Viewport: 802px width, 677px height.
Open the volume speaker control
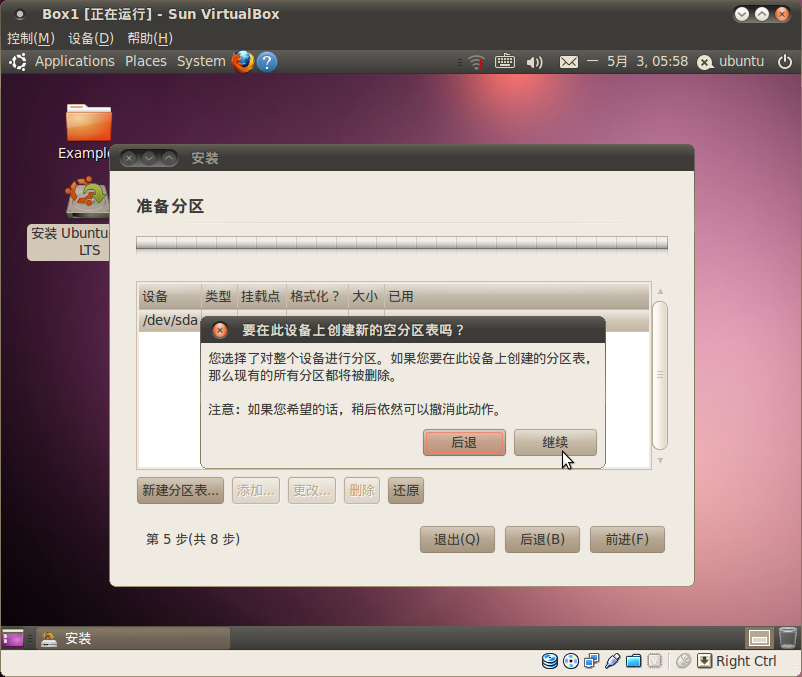(x=534, y=62)
